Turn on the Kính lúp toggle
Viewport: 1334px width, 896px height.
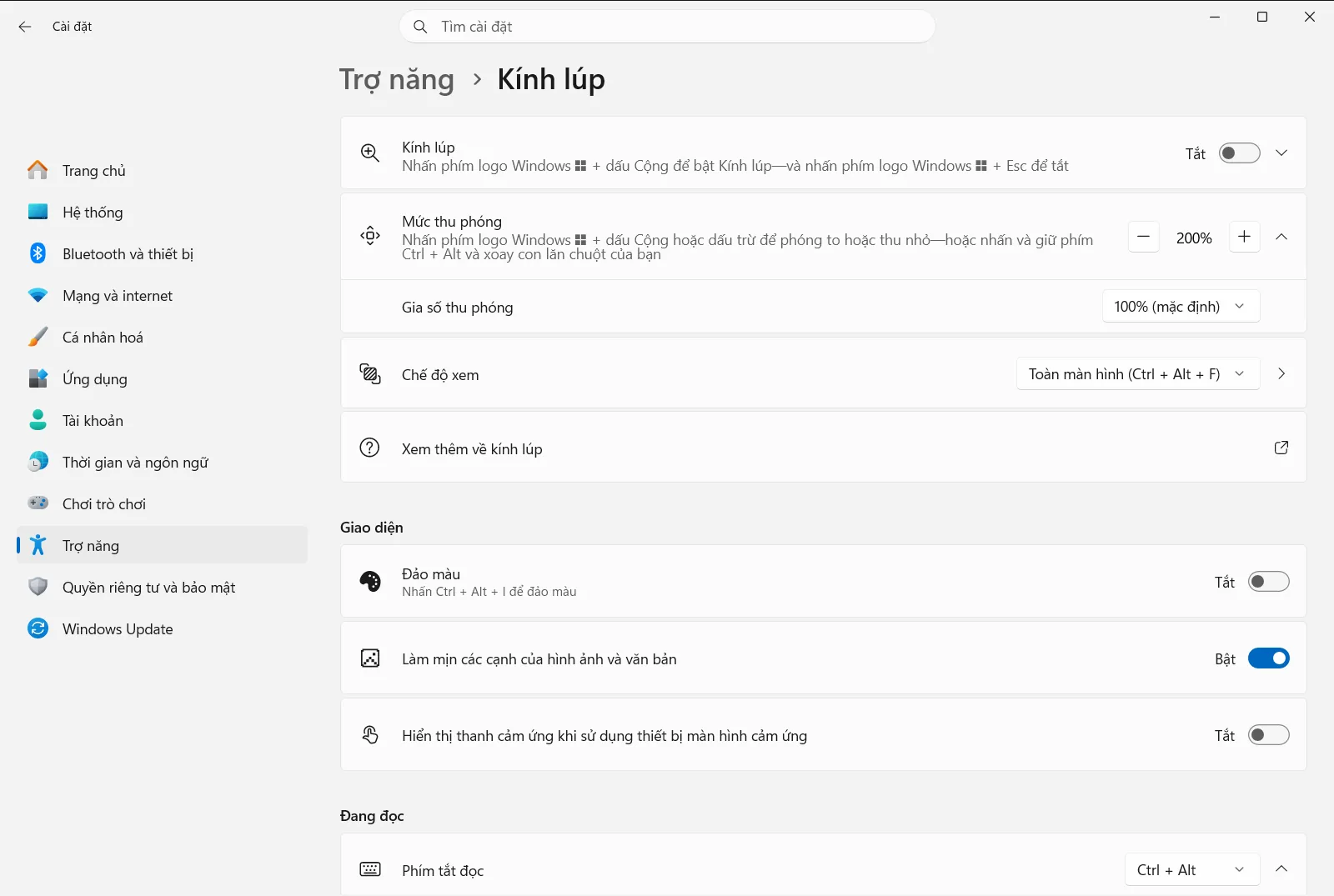pos(1240,153)
